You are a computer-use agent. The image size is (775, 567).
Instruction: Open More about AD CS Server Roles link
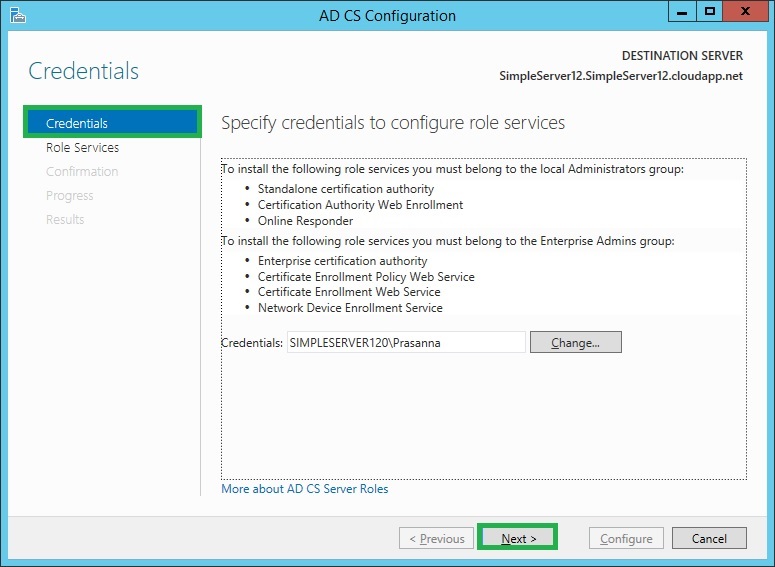click(x=305, y=489)
